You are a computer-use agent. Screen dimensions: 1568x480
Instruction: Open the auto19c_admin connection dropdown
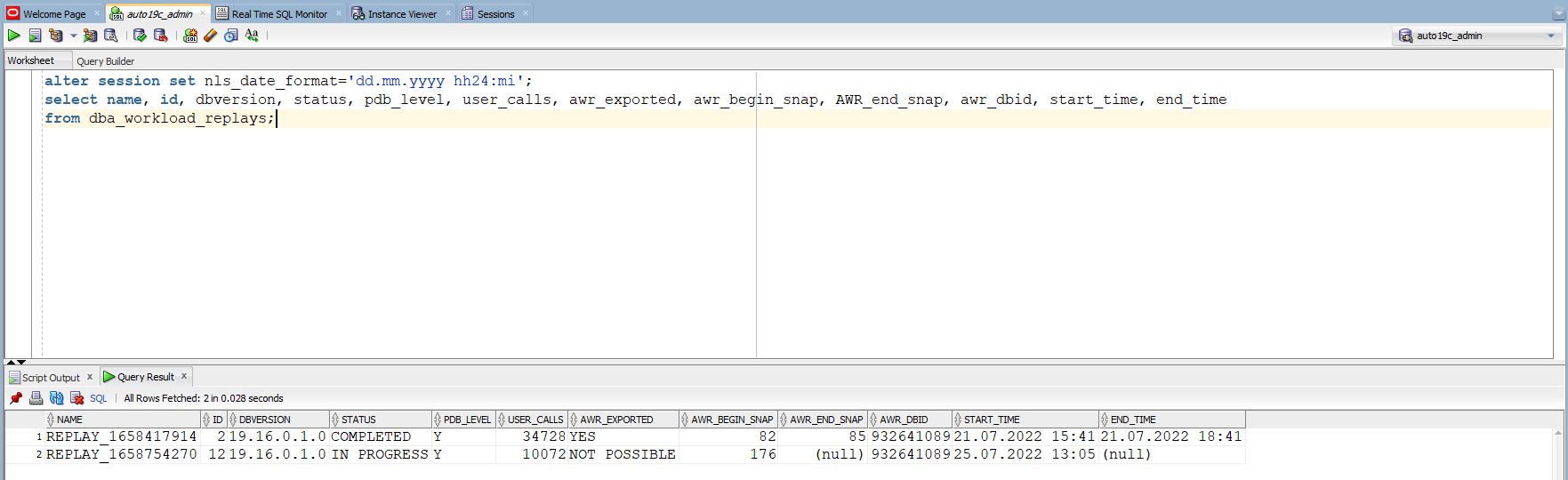[x=1552, y=36]
